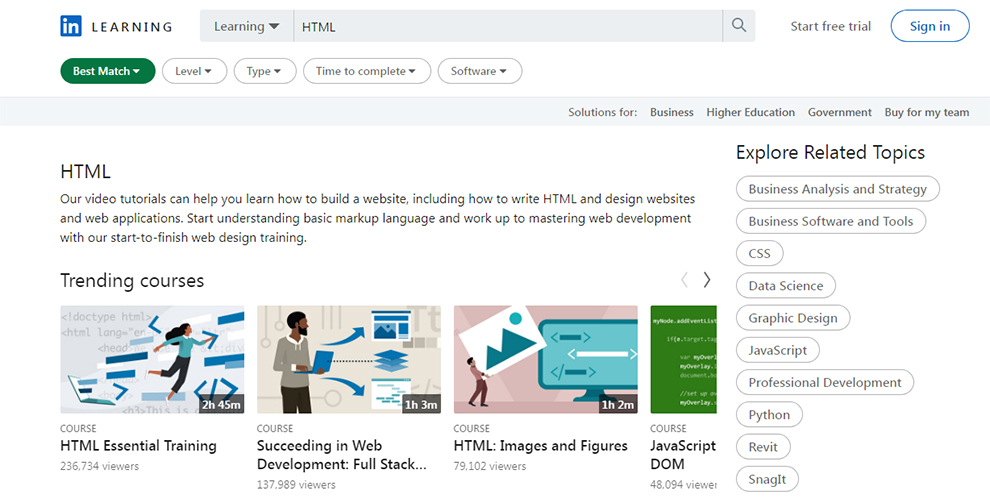
Task: Open Higher Education solutions link
Action: coord(751,112)
